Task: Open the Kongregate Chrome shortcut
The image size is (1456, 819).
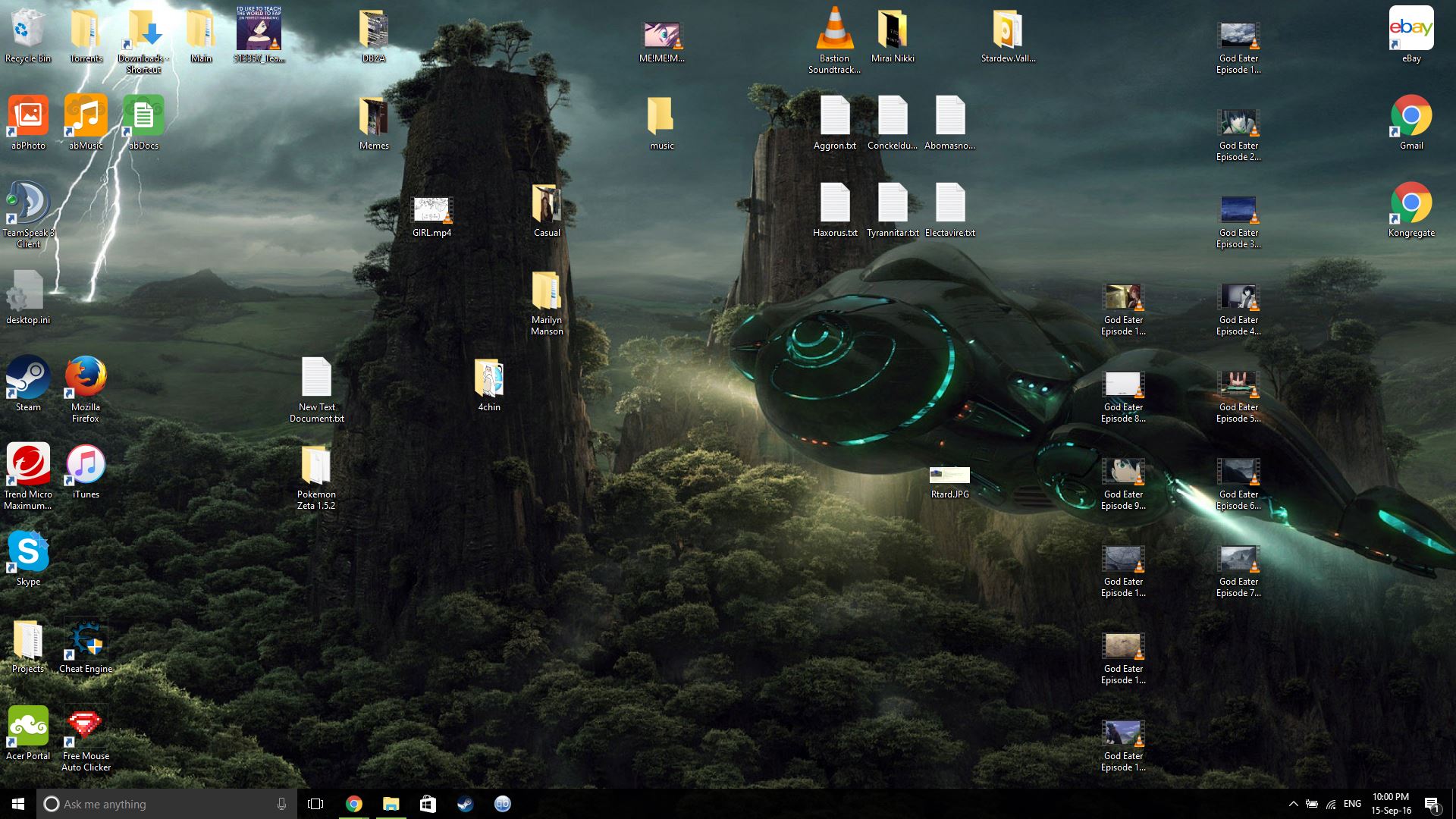Action: click(x=1411, y=210)
